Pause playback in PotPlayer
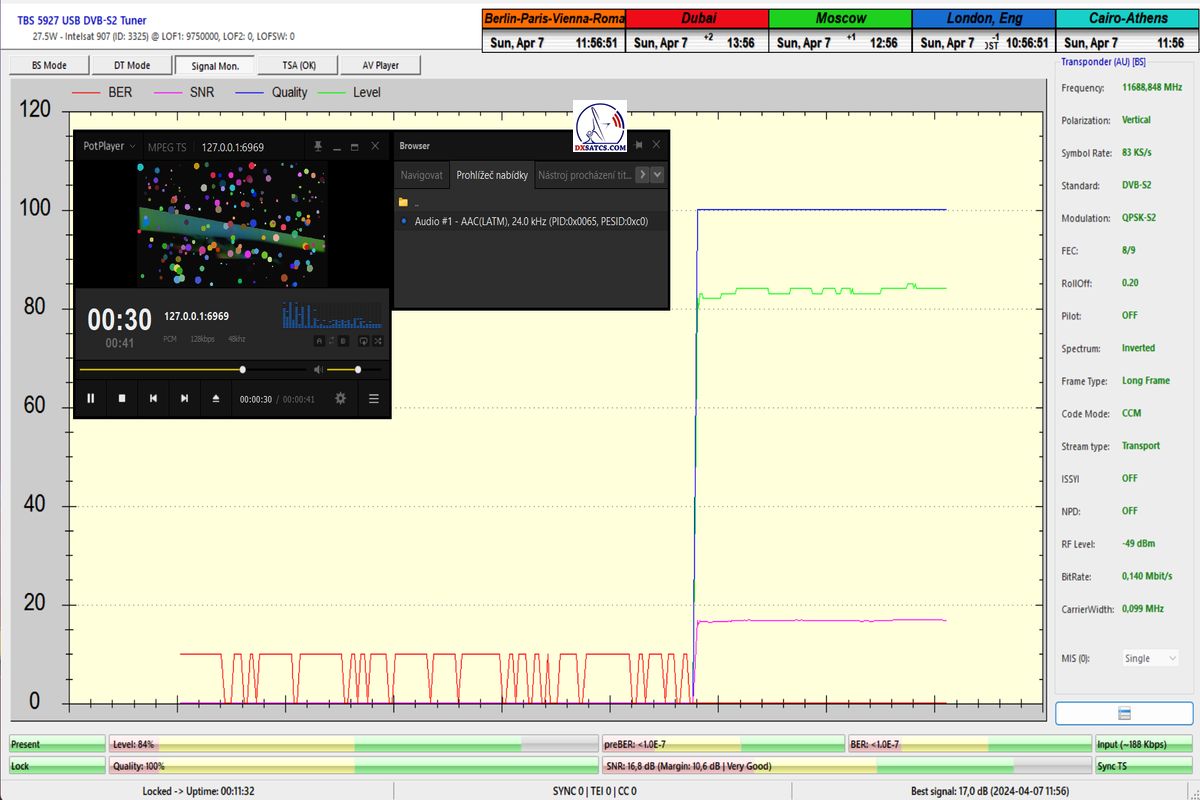This screenshot has height=800, width=1200. pos(90,398)
